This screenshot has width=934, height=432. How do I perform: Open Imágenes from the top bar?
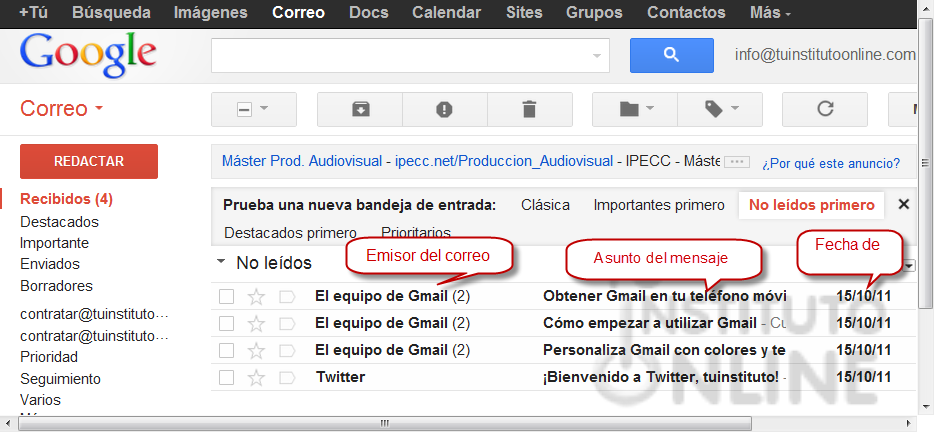(211, 13)
